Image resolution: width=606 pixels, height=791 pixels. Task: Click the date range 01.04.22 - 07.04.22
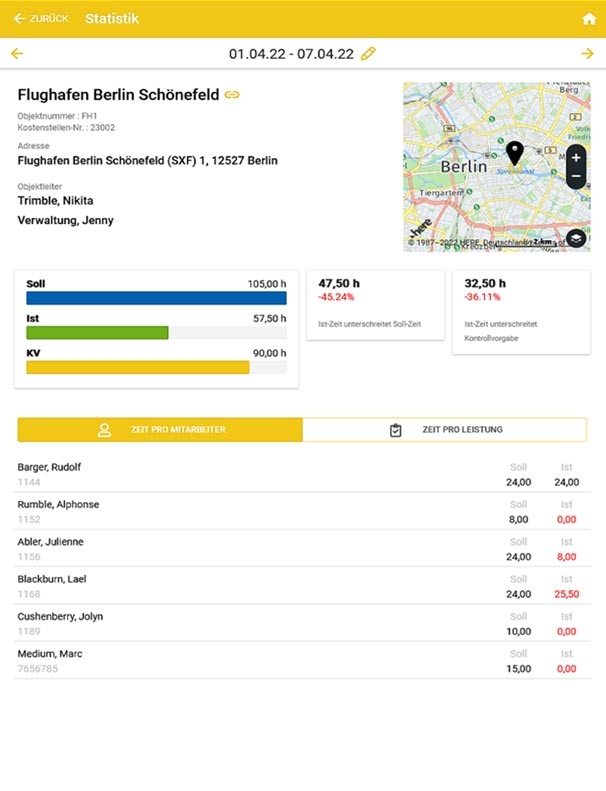pyautogui.click(x=291, y=54)
